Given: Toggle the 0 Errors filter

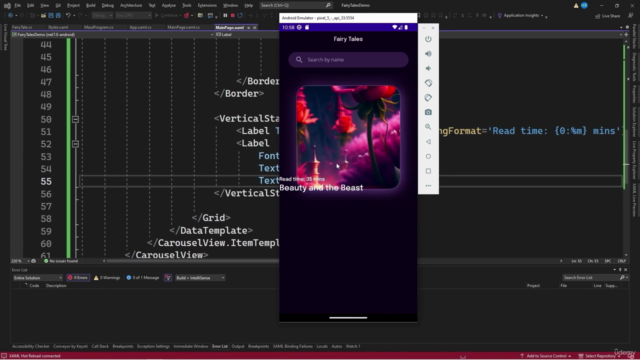Looking at the screenshot, I should [78, 278].
